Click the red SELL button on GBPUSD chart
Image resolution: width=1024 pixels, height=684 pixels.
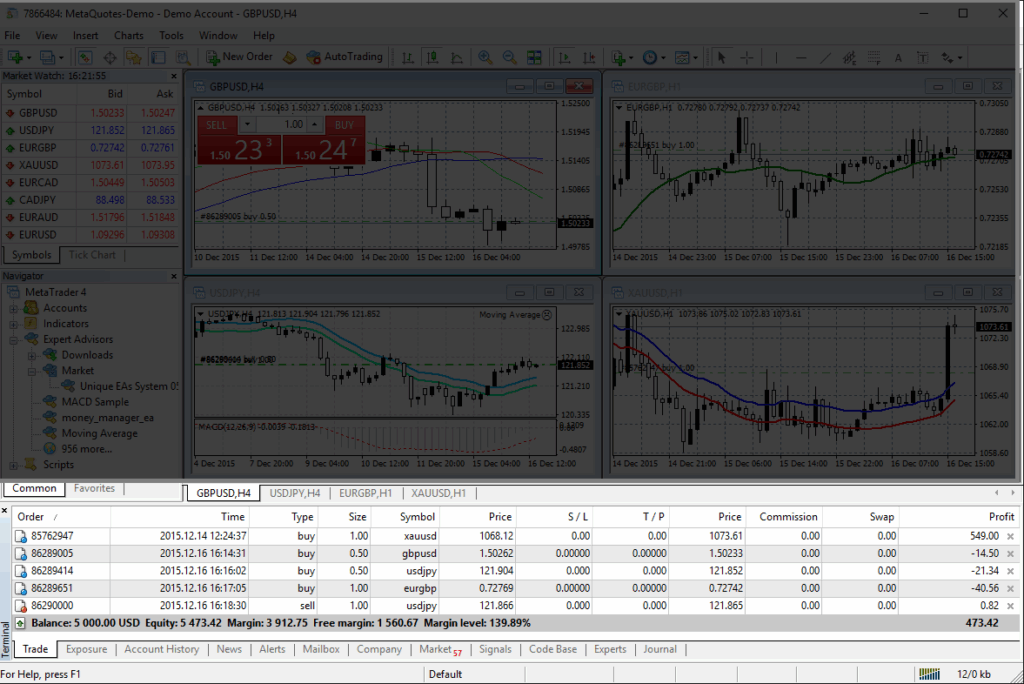tap(216, 125)
